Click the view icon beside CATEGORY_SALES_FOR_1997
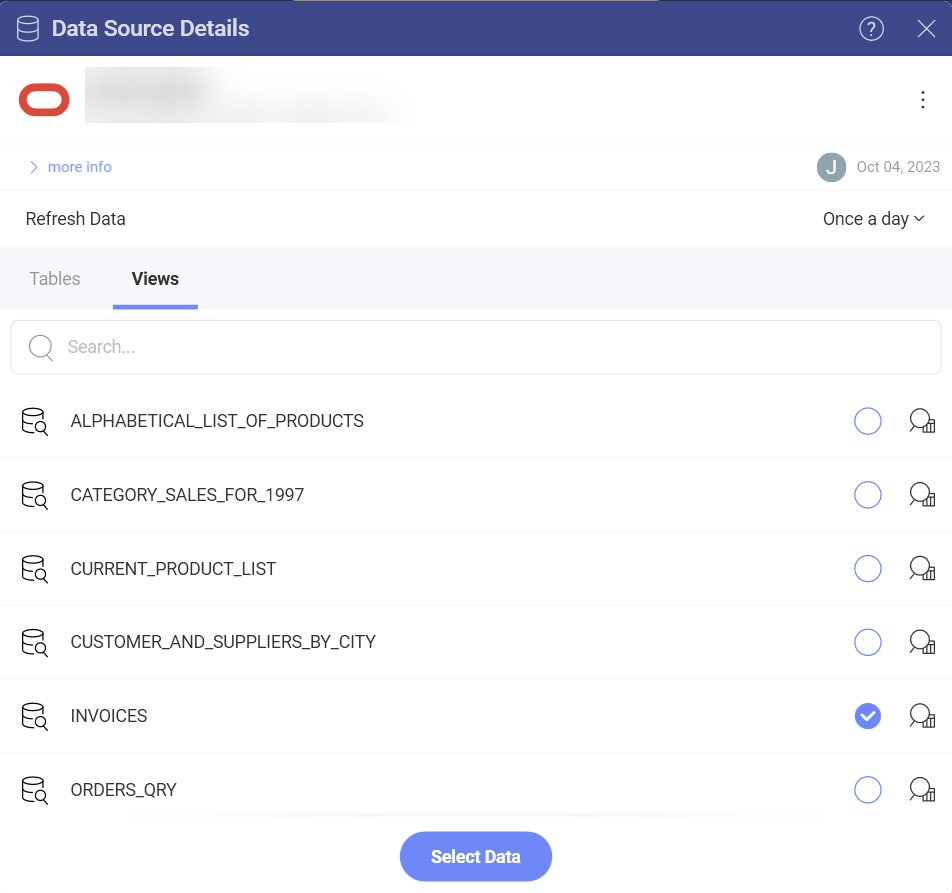The height and width of the screenshot is (893, 952). tap(35, 495)
